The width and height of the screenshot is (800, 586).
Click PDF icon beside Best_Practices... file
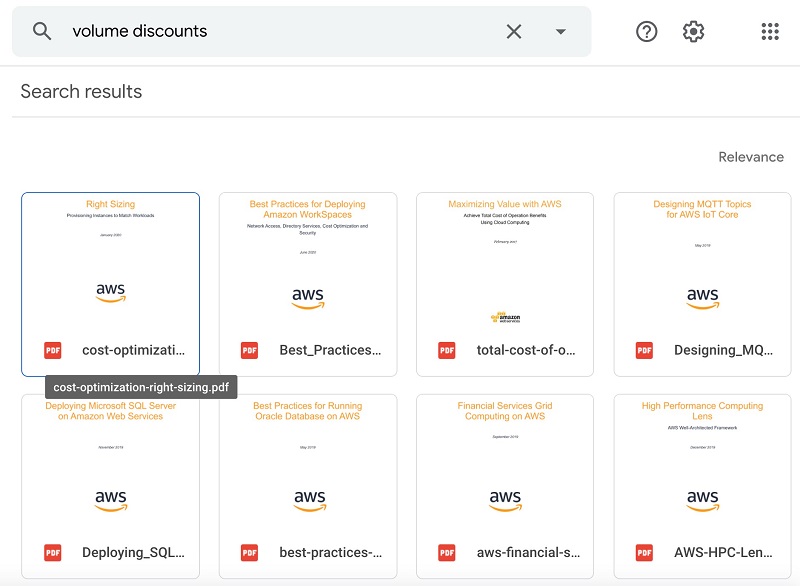(x=249, y=350)
